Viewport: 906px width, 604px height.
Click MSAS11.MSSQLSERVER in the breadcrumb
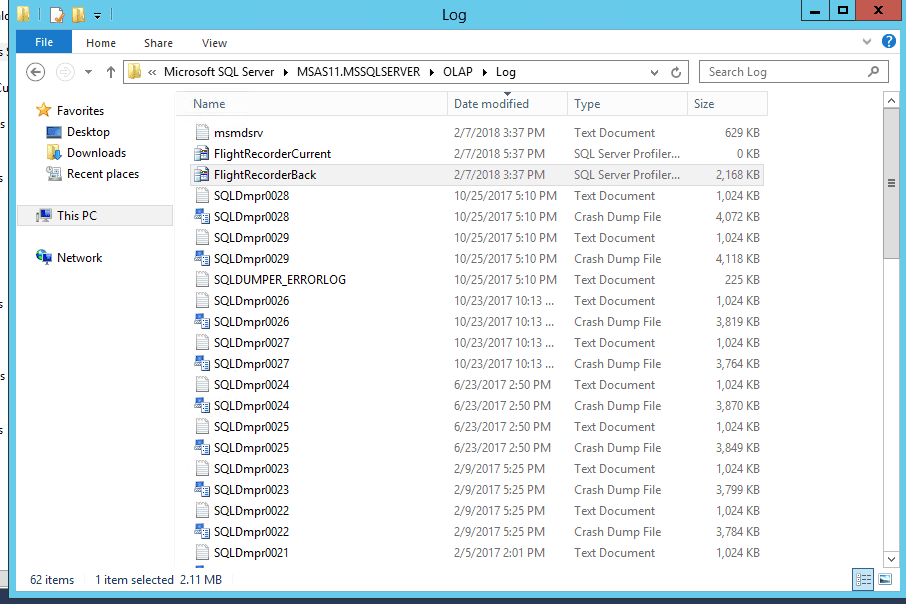point(358,72)
